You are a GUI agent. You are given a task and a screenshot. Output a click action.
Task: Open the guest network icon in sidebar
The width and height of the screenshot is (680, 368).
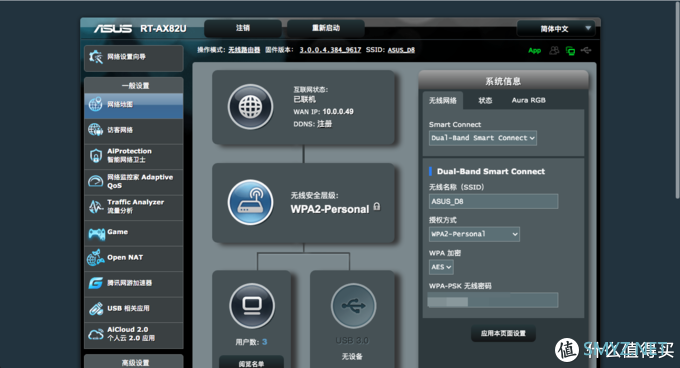point(95,130)
